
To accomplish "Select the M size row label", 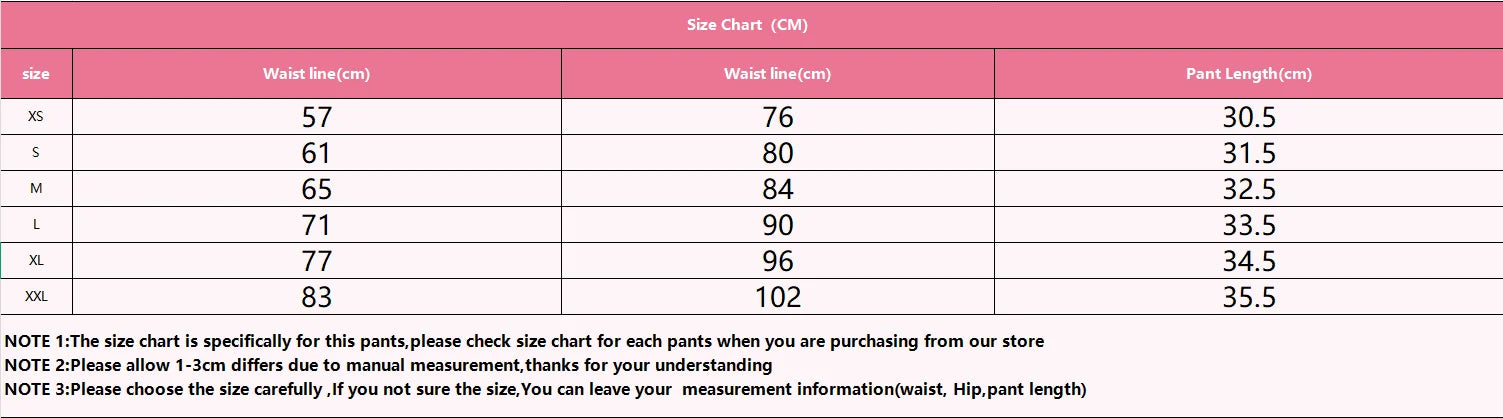I will 36,189.
